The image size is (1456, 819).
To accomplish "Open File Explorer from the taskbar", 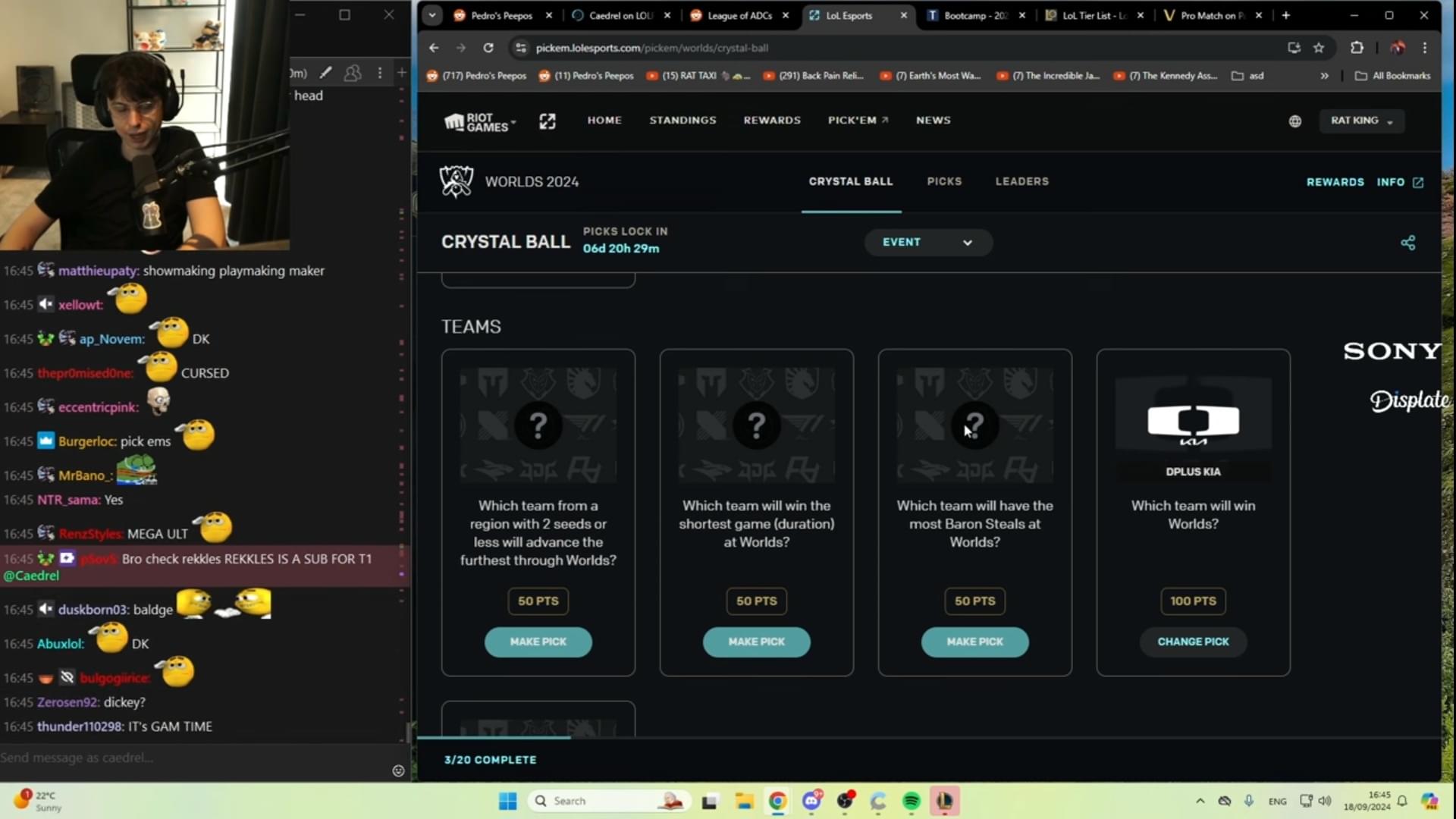I will (x=744, y=801).
